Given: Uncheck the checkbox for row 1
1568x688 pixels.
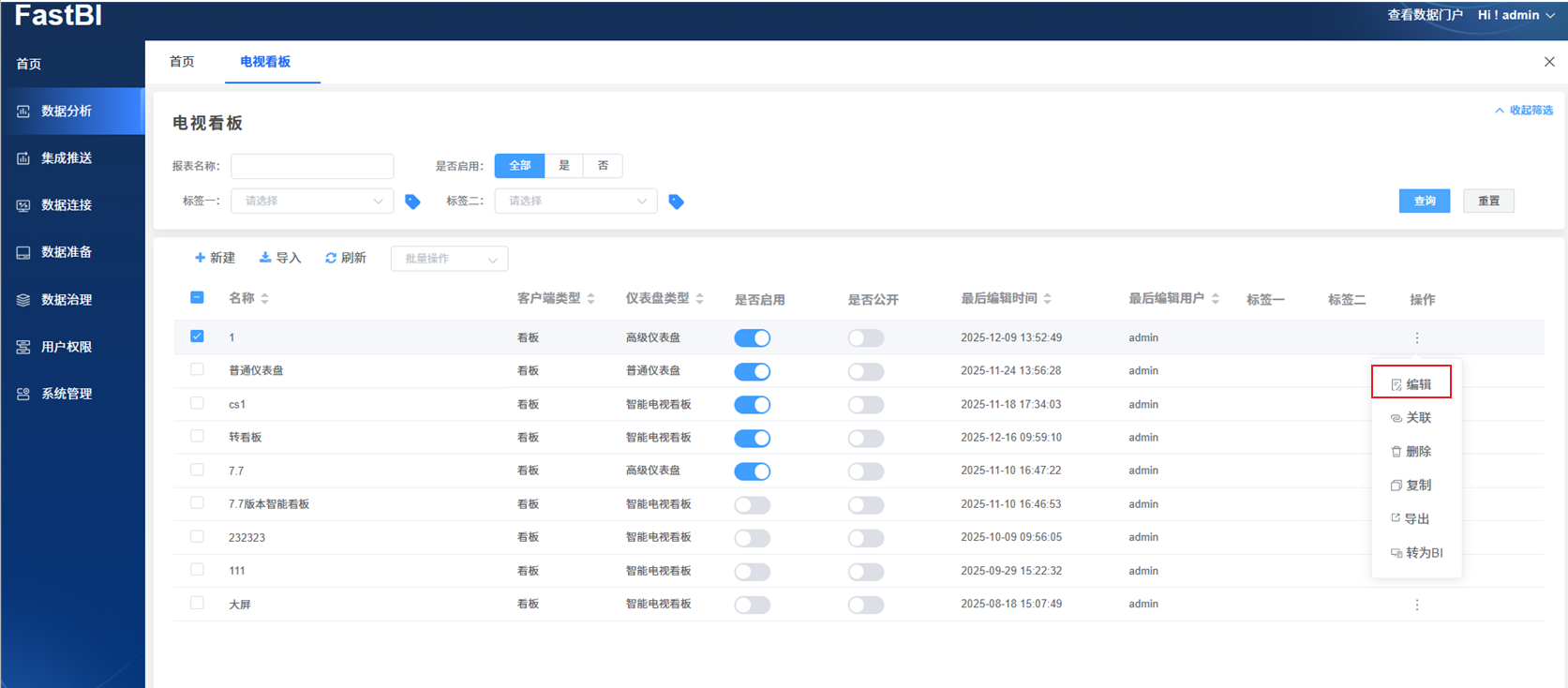Looking at the screenshot, I should [x=197, y=337].
